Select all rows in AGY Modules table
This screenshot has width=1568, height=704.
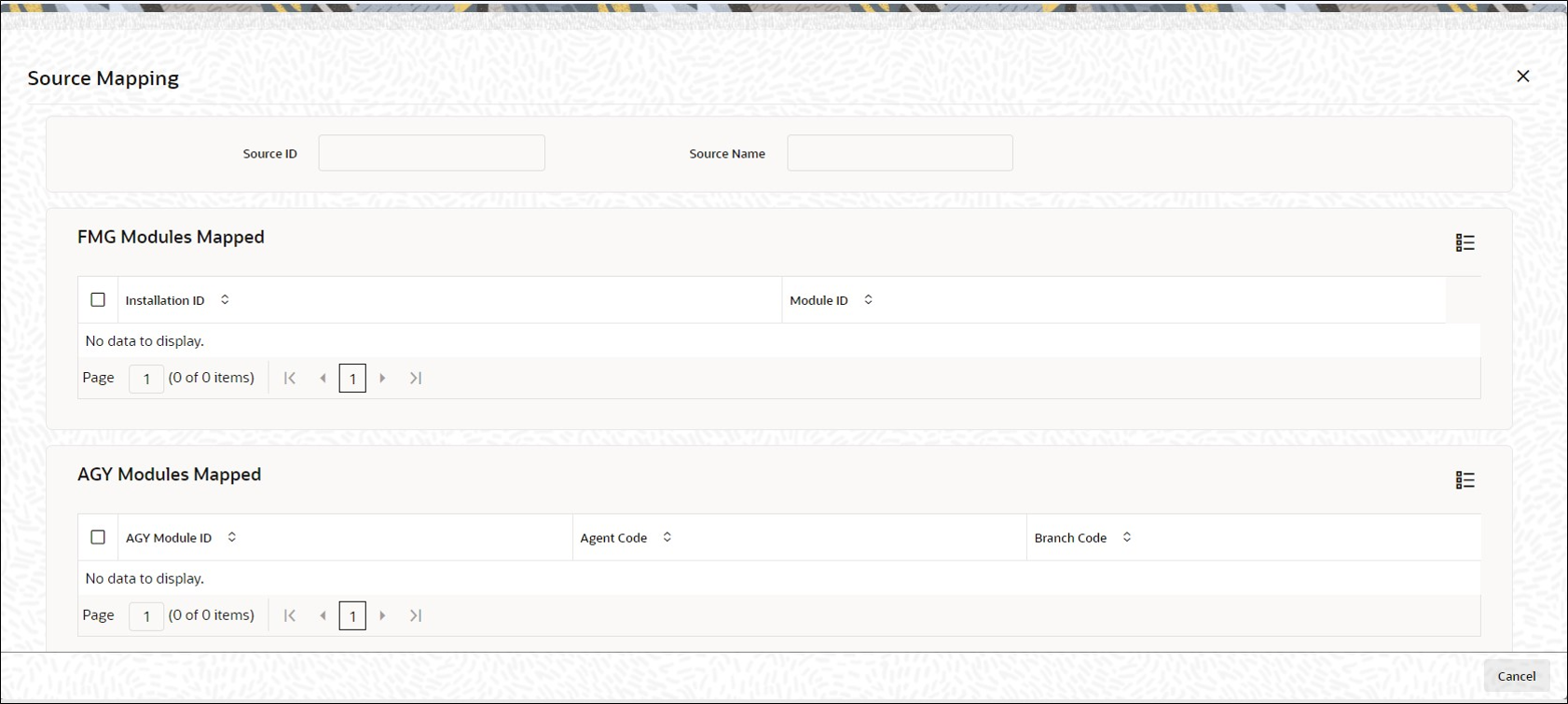98,537
